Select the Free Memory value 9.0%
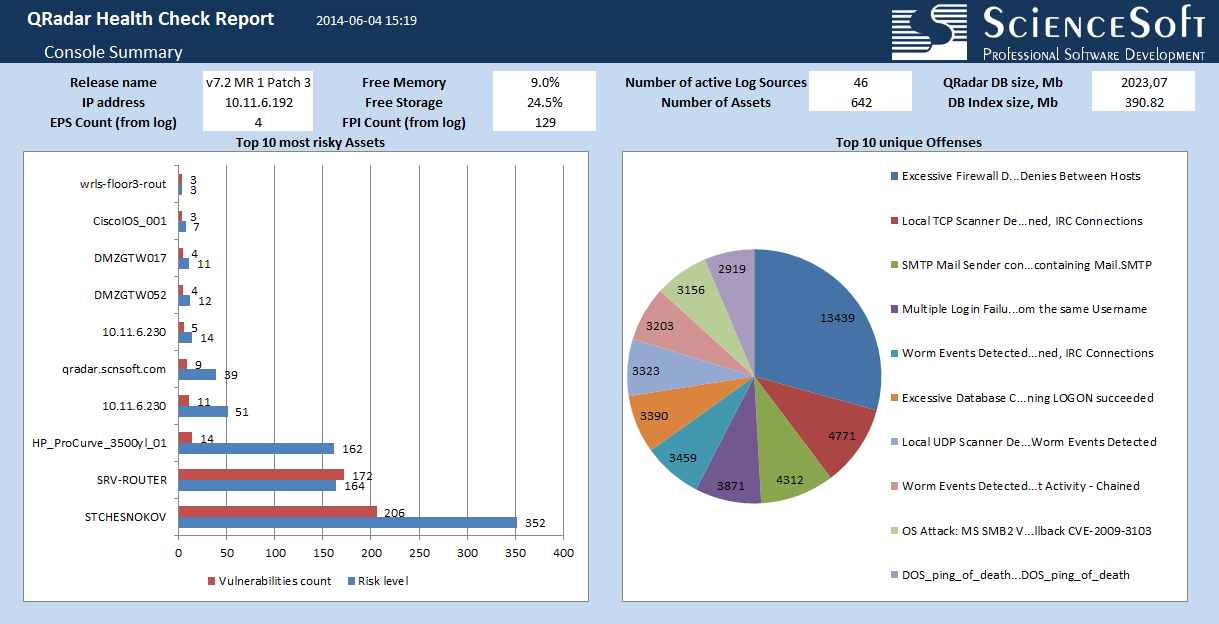The height and width of the screenshot is (624, 1219). point(544,82)
